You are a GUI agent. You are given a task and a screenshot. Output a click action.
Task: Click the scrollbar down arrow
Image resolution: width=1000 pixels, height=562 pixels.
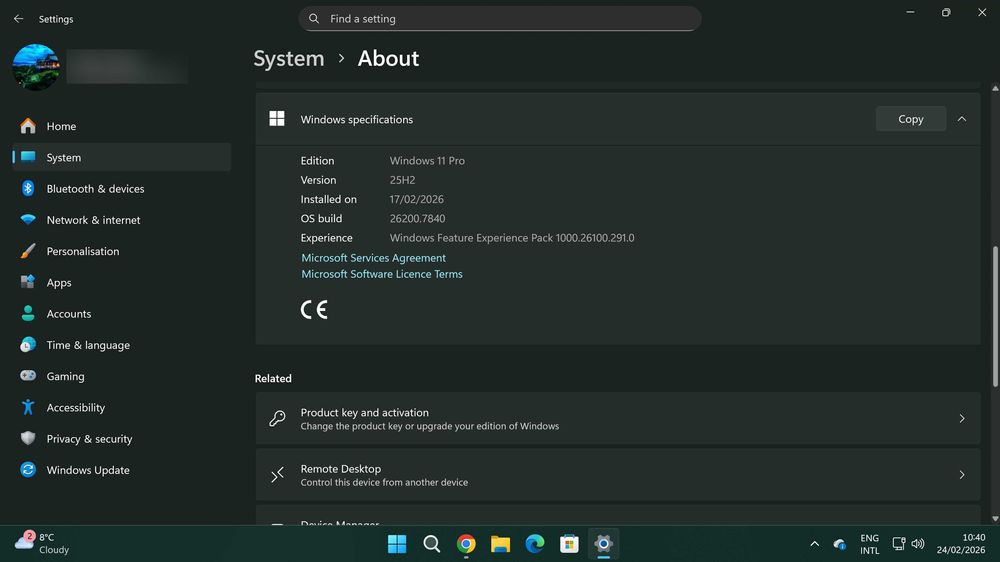click(x=995, y=519)
